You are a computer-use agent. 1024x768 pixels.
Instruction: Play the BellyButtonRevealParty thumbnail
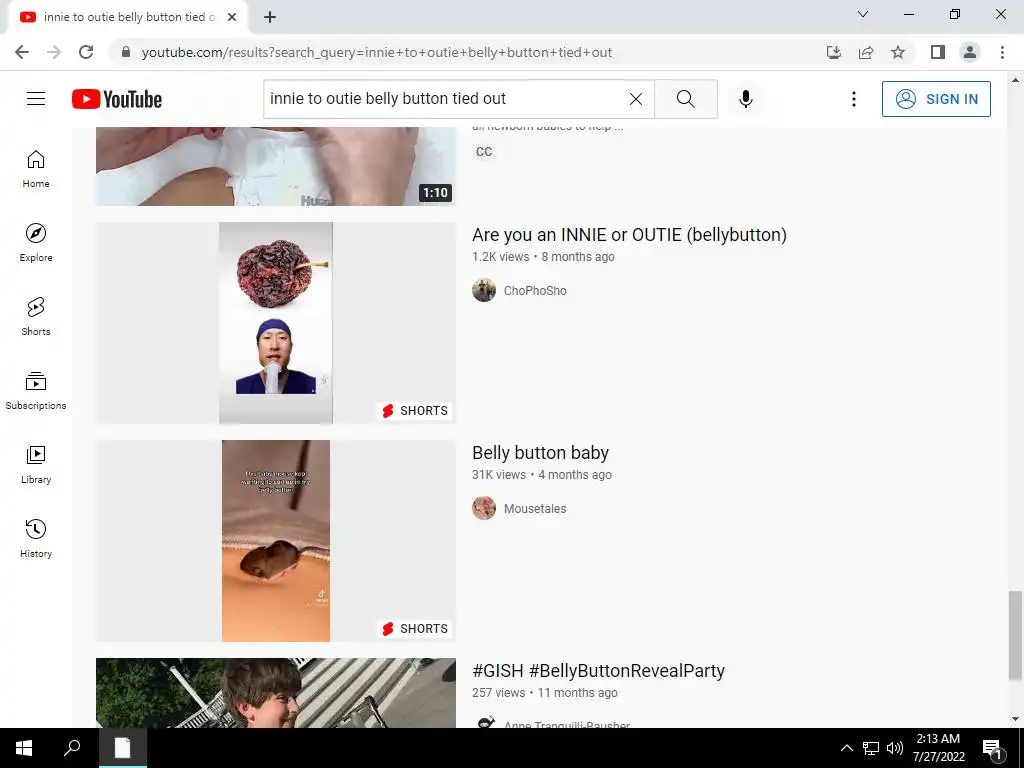coord(276,693)
